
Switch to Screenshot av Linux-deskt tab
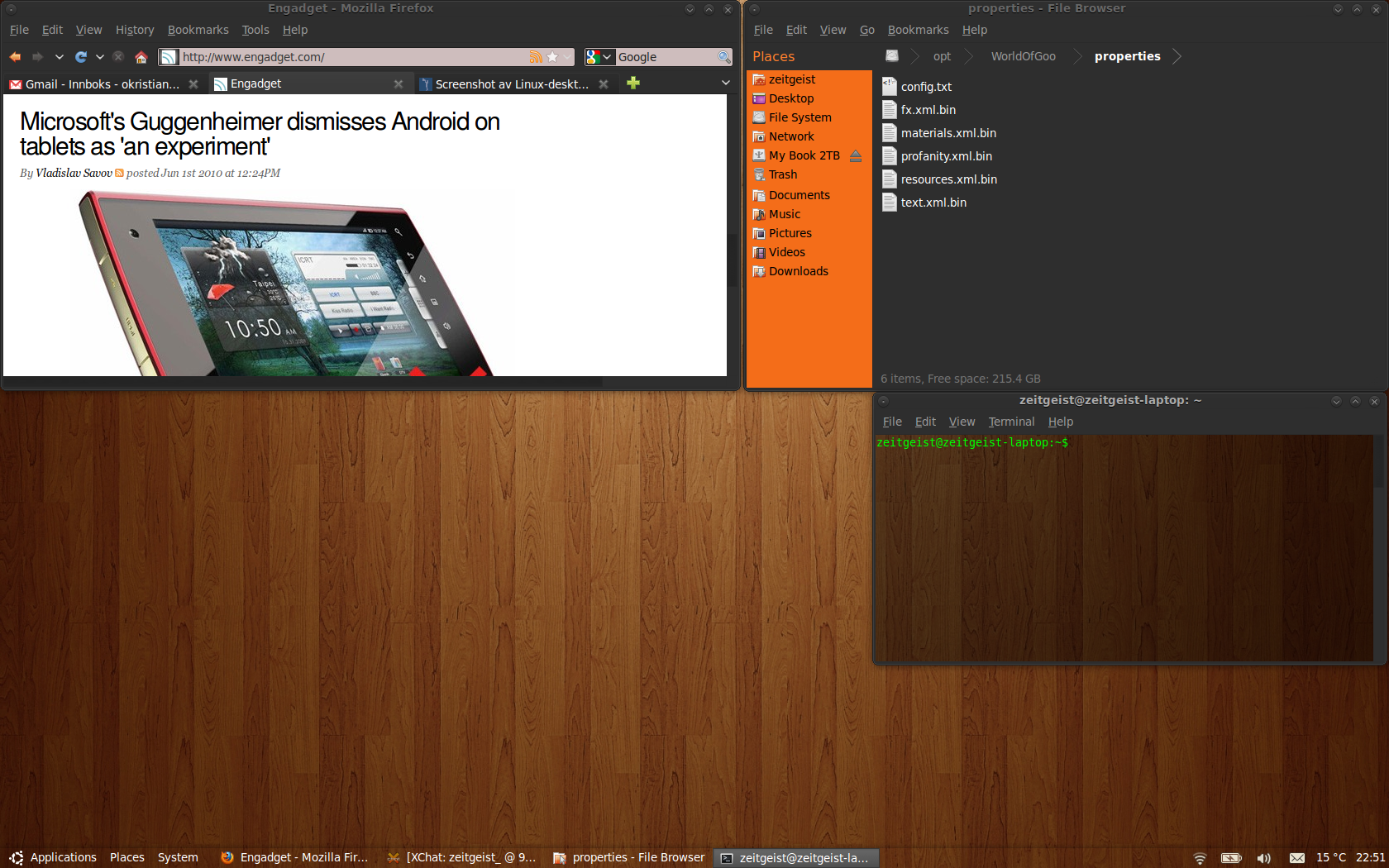(x=513, y=83)
